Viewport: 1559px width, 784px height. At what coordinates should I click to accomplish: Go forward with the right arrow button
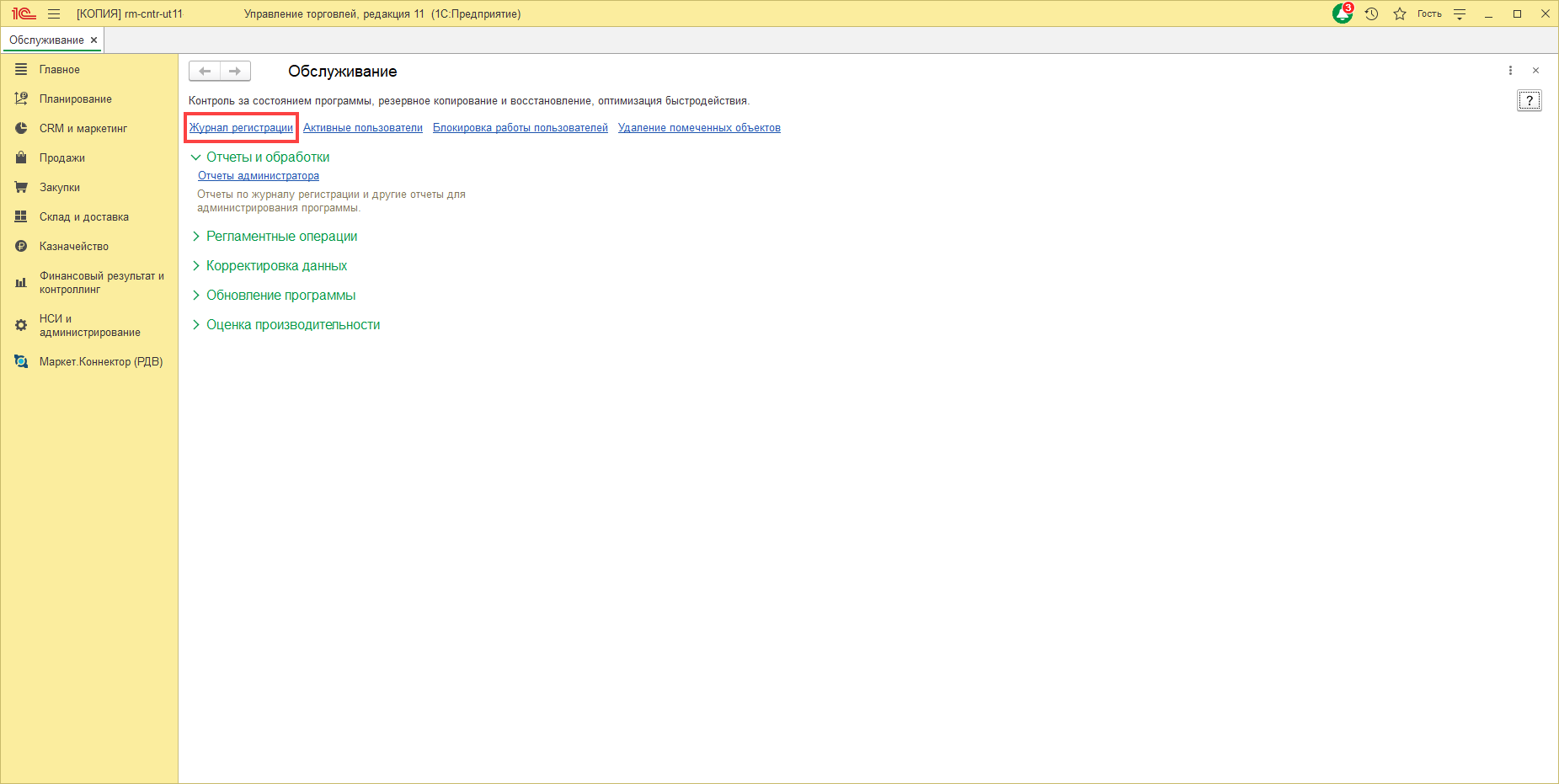pos(235,71)
